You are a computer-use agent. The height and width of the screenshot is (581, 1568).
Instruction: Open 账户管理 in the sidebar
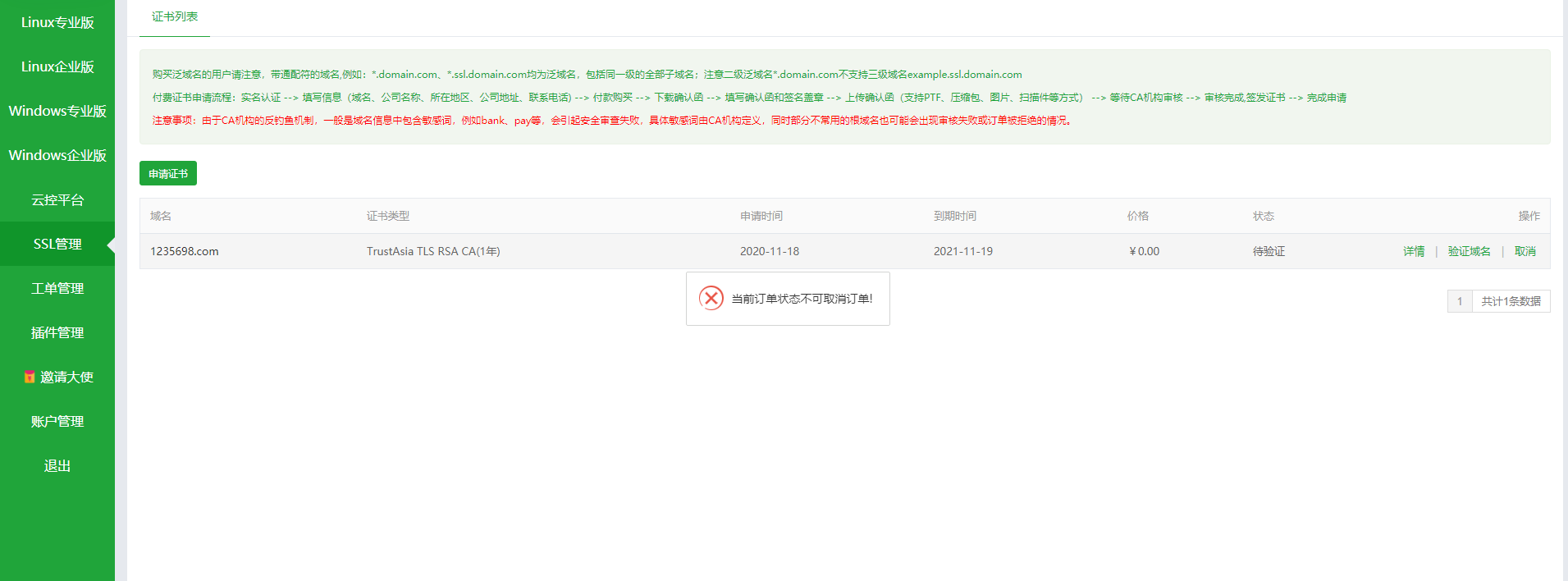[57, 421]
